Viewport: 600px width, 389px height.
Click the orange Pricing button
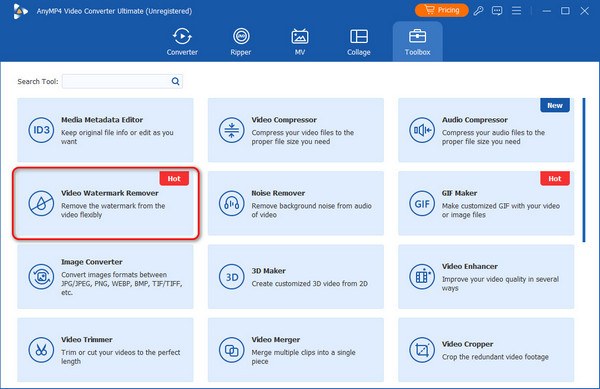coord(442,10)
